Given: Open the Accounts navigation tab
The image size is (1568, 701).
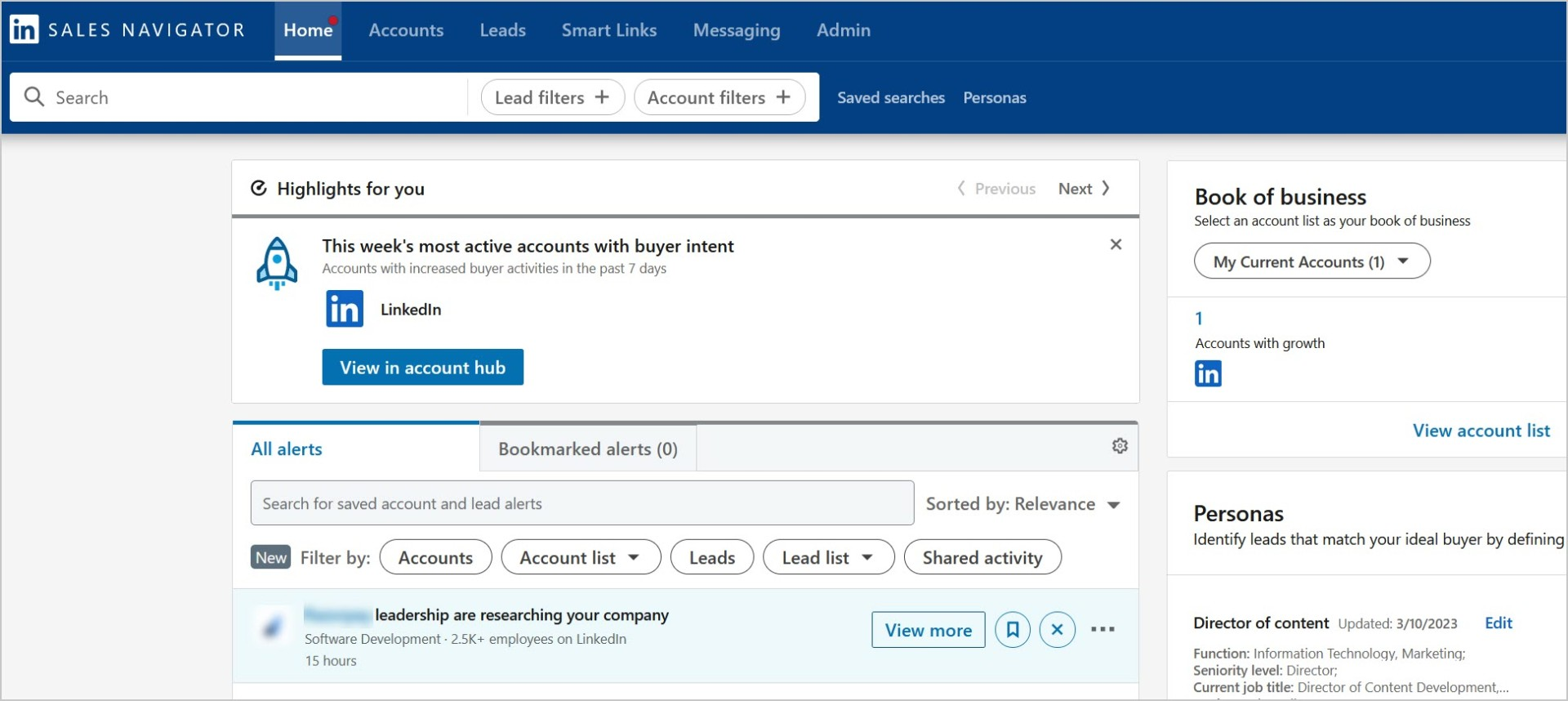Looking at the screenshot, I should pos(406,30).
